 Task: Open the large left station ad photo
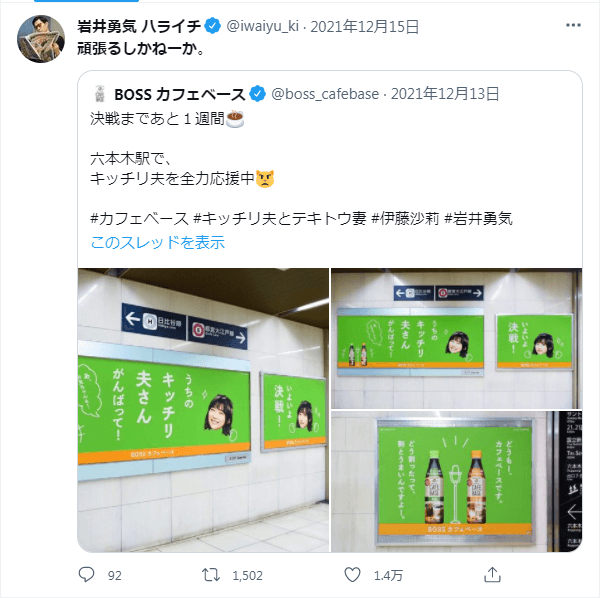point(203,410)
